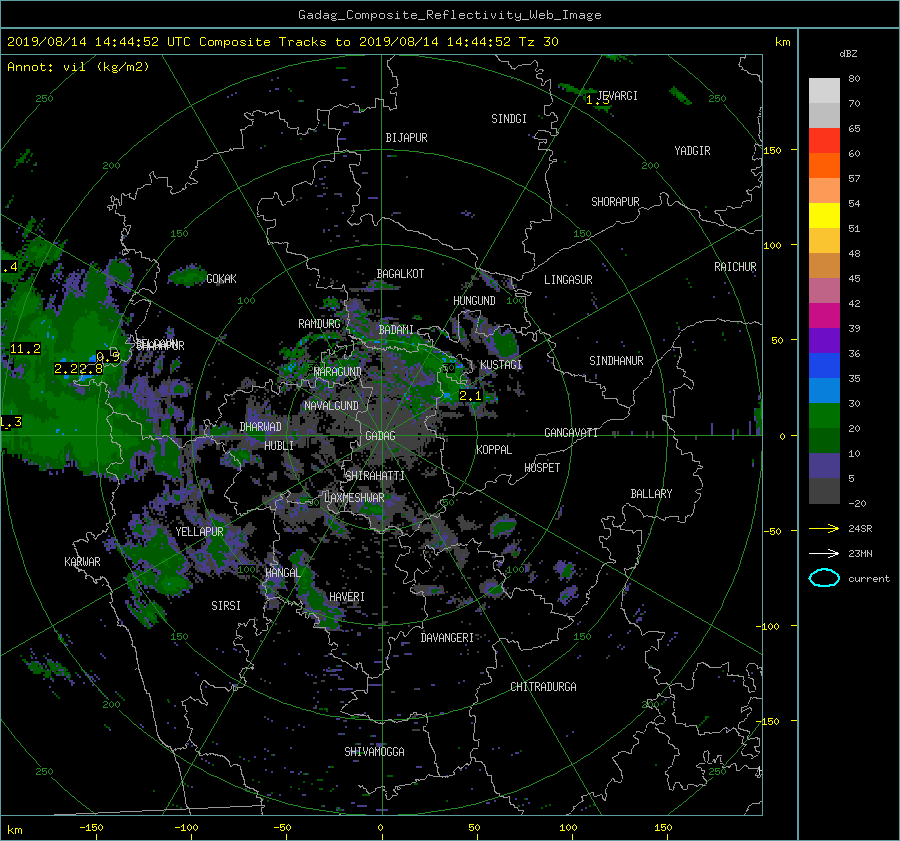Click the SIRSI town label
Image resolution: width=900 pixels, height=841 pixels.
[x=226, y=606]
